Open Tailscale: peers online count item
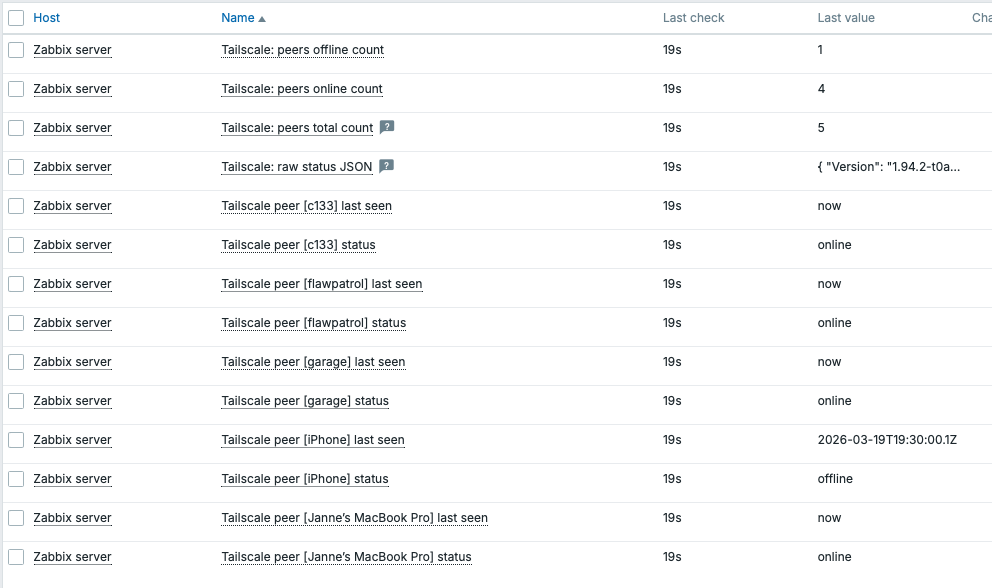 click(302, 89)
